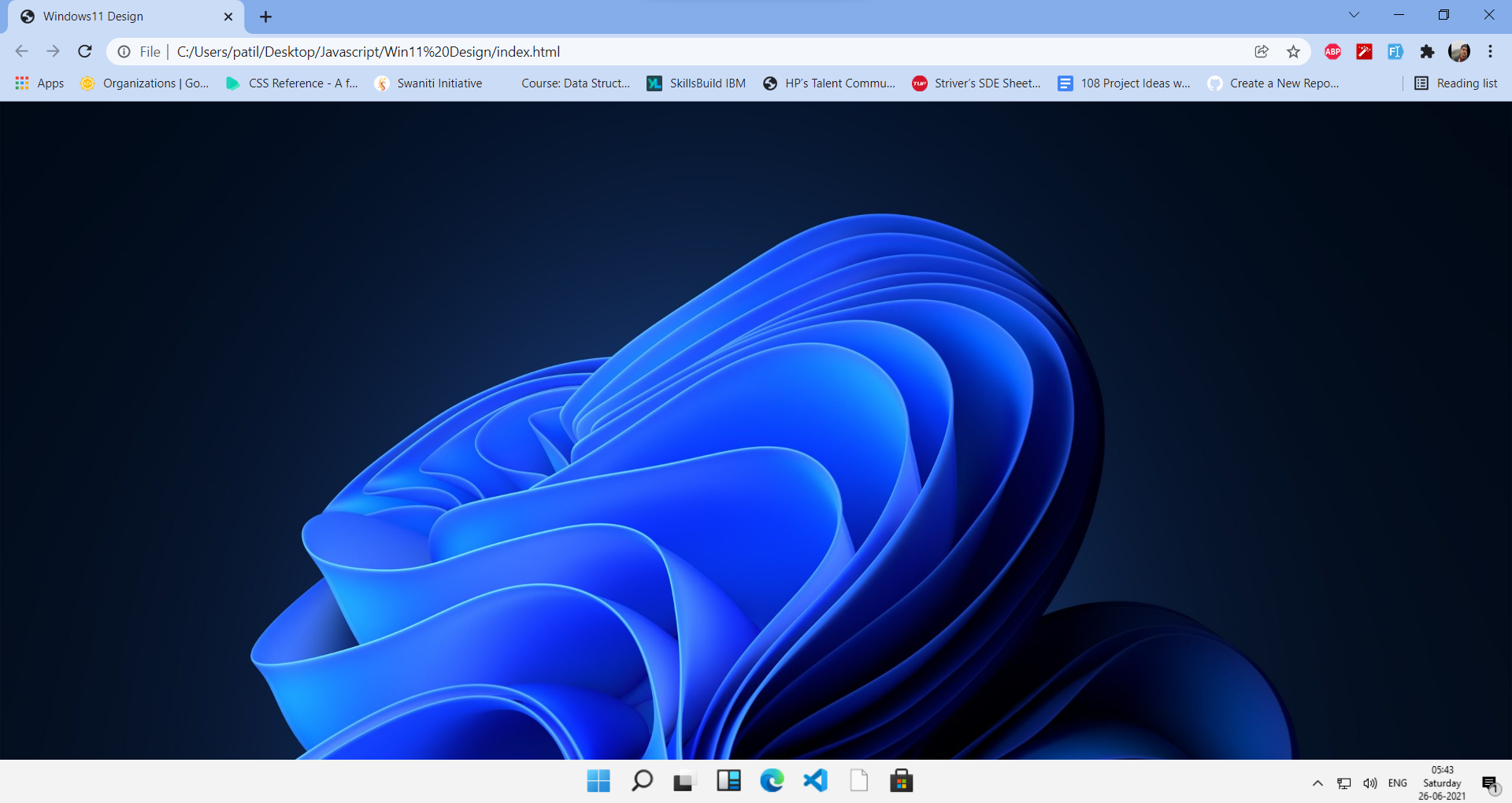Visit the Striver's SDE Sheet bookmark
Viewport: 1512px width, 803px height.
click(976, 83)
